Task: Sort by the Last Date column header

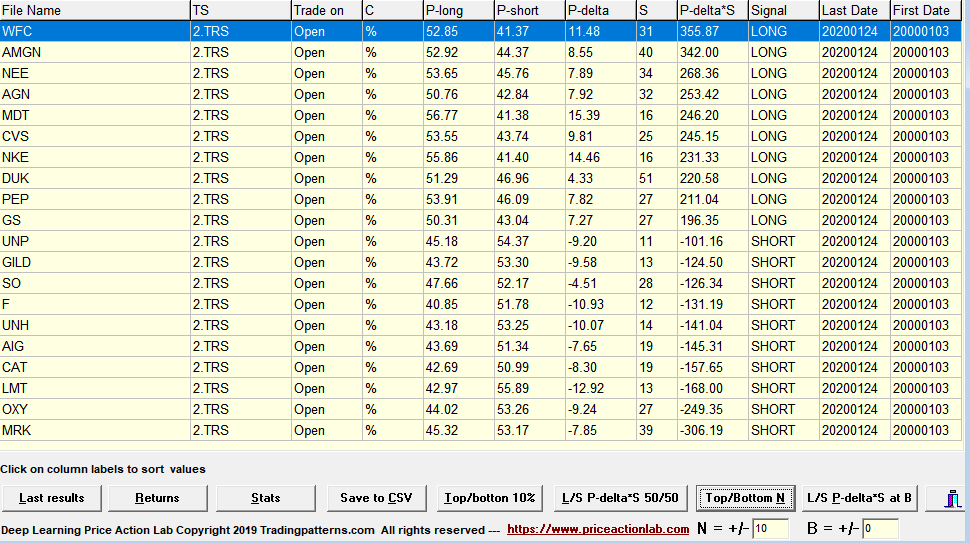Action: pyautogui.click(x=853, y=10)
